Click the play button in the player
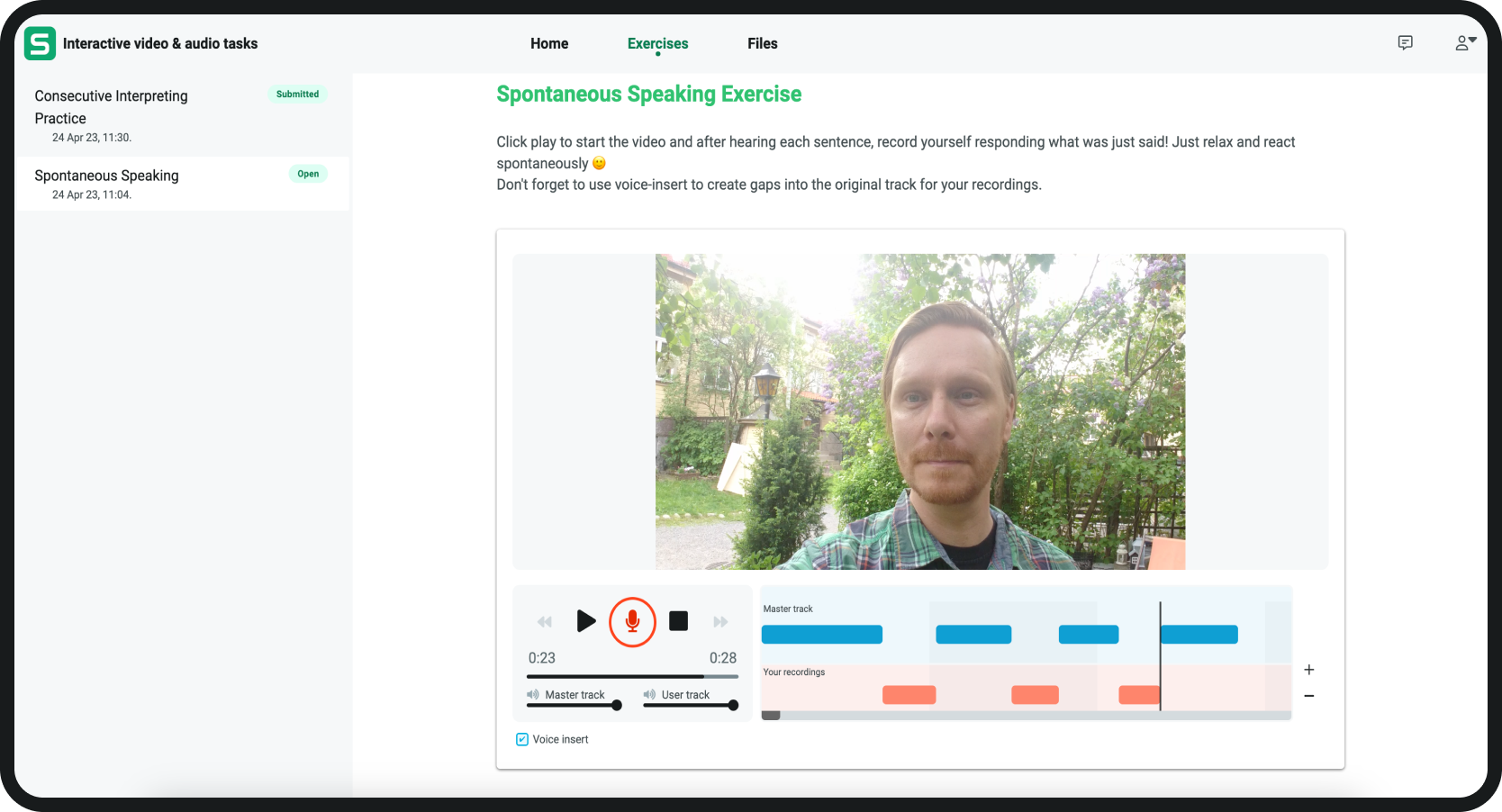Image resolution: width=1502 pixels, height=812 pixels. coord(586,621)
